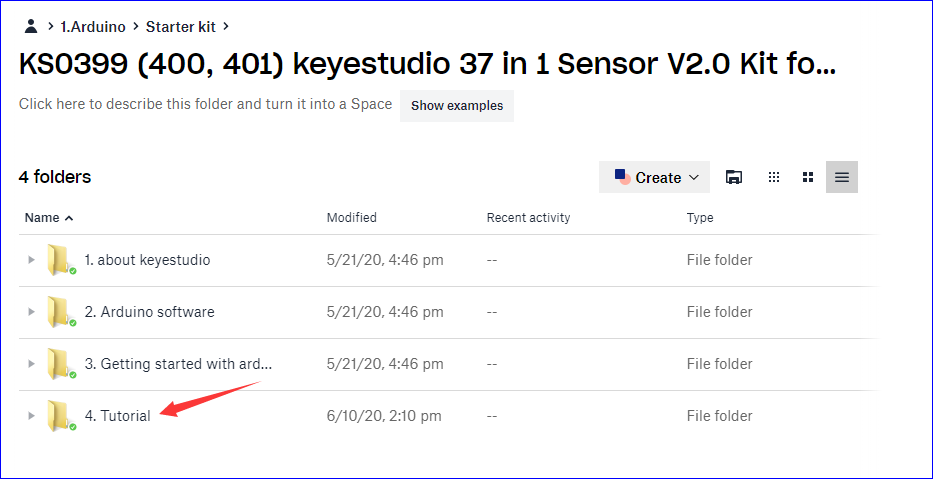
Task: Sort by the Modified column header
Action: pyautogui.click(x=351, y=217)
